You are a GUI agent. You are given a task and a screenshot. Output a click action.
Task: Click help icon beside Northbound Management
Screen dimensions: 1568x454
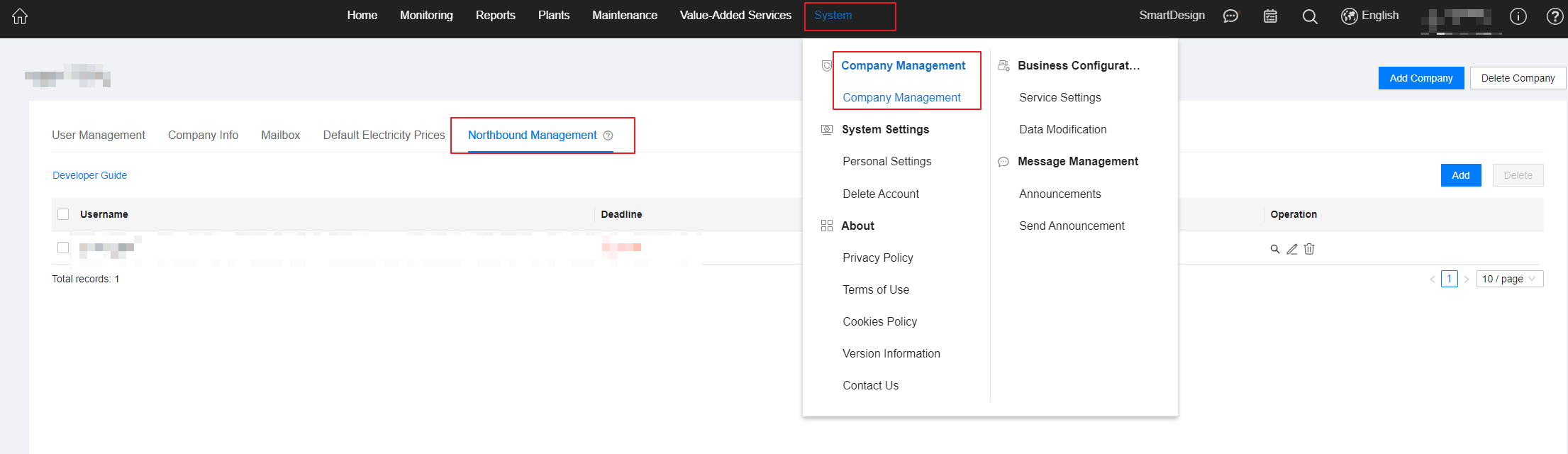[x=608, y=135]
